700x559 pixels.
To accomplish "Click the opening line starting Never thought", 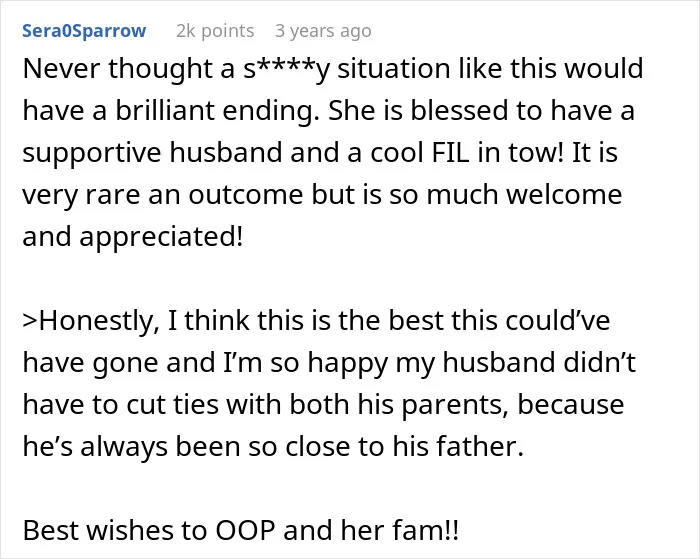I will point(333,69).
